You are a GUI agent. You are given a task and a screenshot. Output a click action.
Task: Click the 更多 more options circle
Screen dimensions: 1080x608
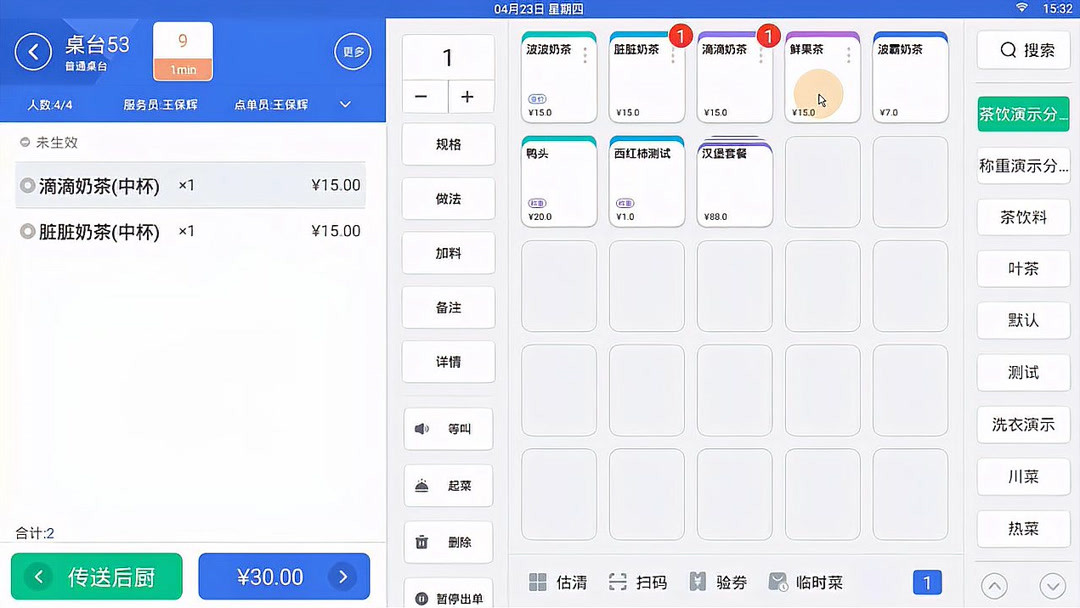point(352,51)
